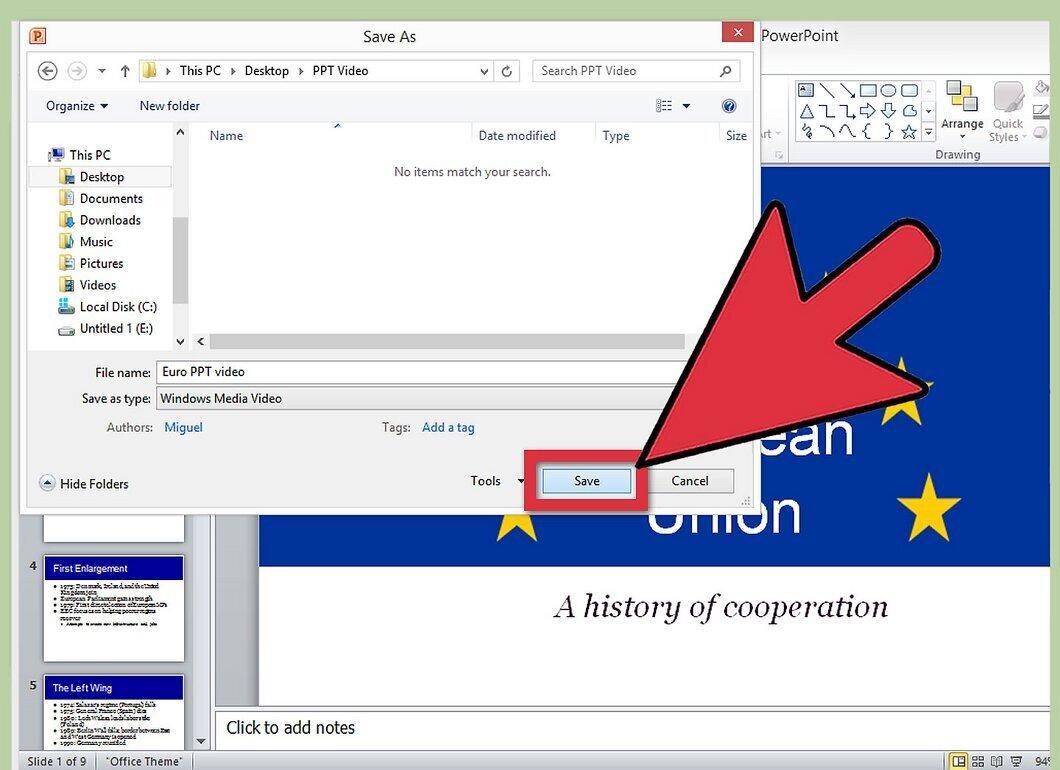Switch to Slide Sorter view

978,761
